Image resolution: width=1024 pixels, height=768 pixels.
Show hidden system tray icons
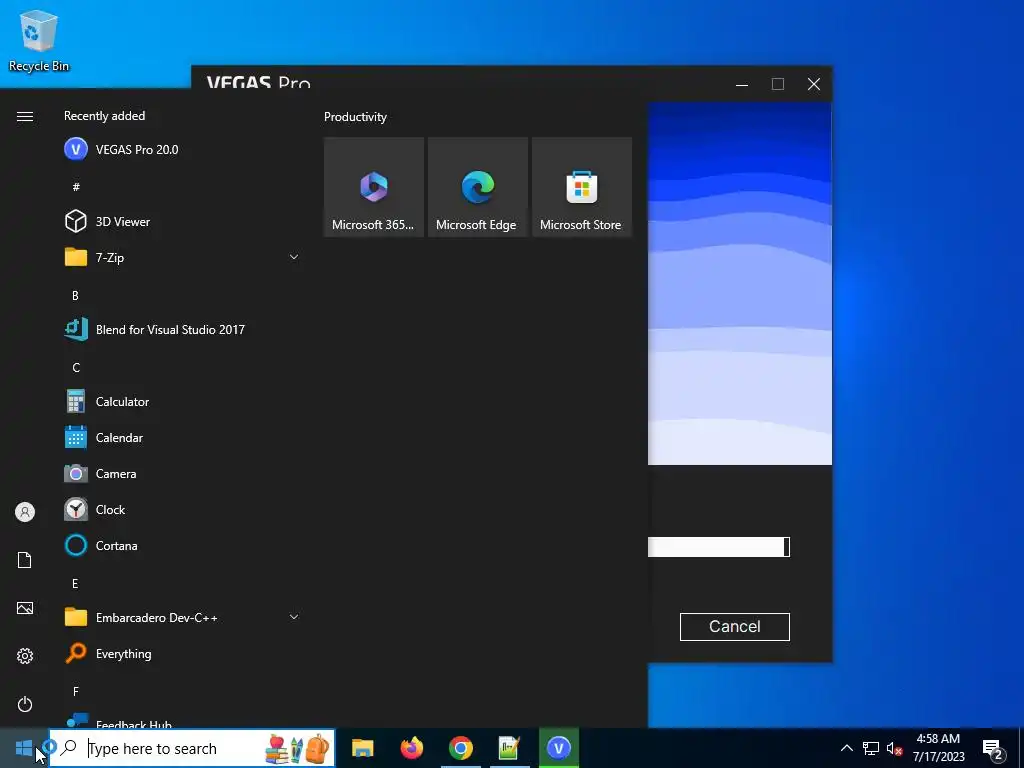(846, 748)
